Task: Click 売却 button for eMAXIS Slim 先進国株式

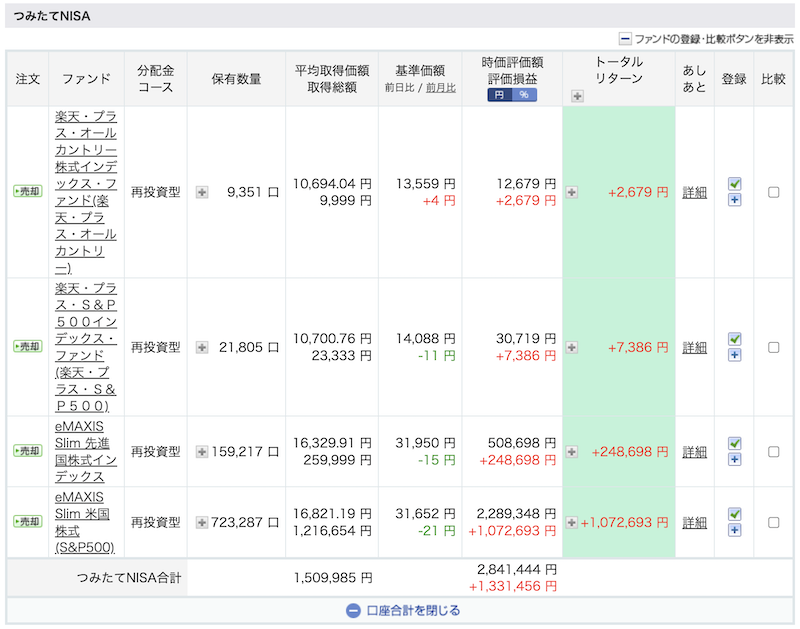Action: [x=28, y=451]
